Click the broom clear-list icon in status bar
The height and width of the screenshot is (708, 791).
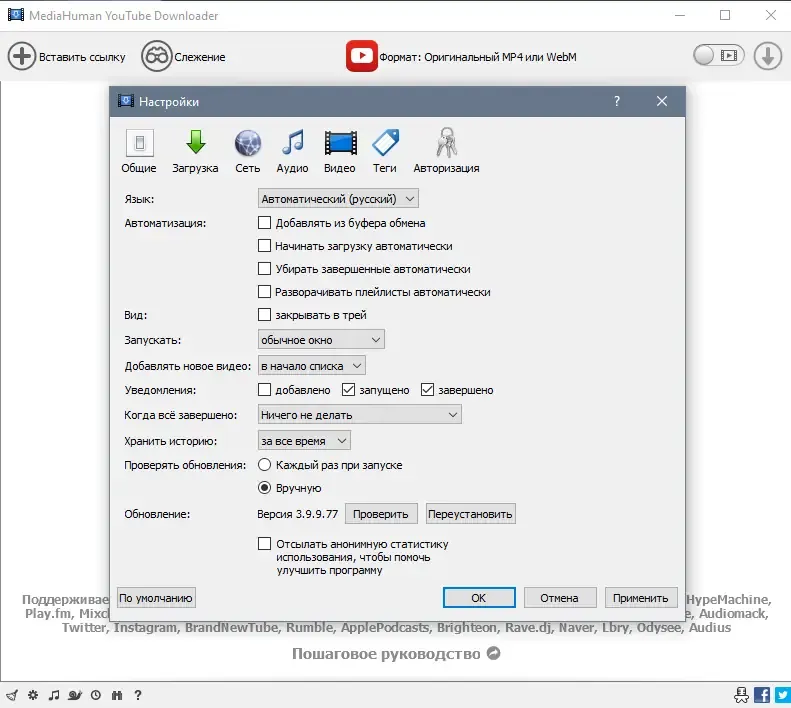coord(12,695)
